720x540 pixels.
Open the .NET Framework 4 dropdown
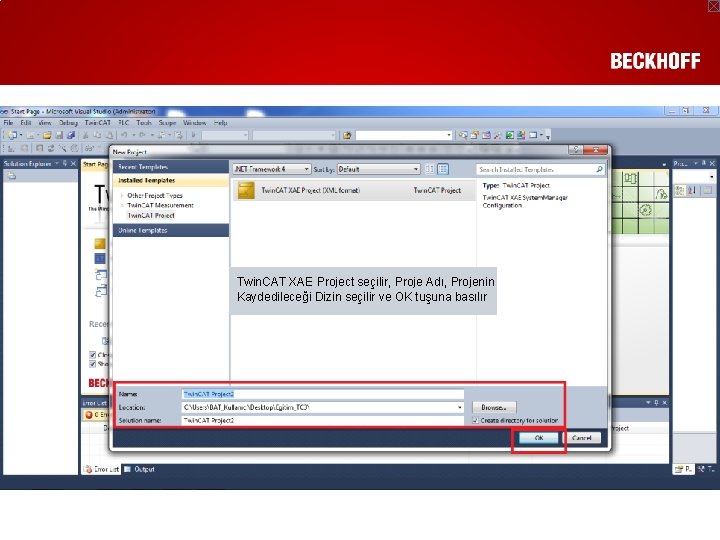(306, 169)
